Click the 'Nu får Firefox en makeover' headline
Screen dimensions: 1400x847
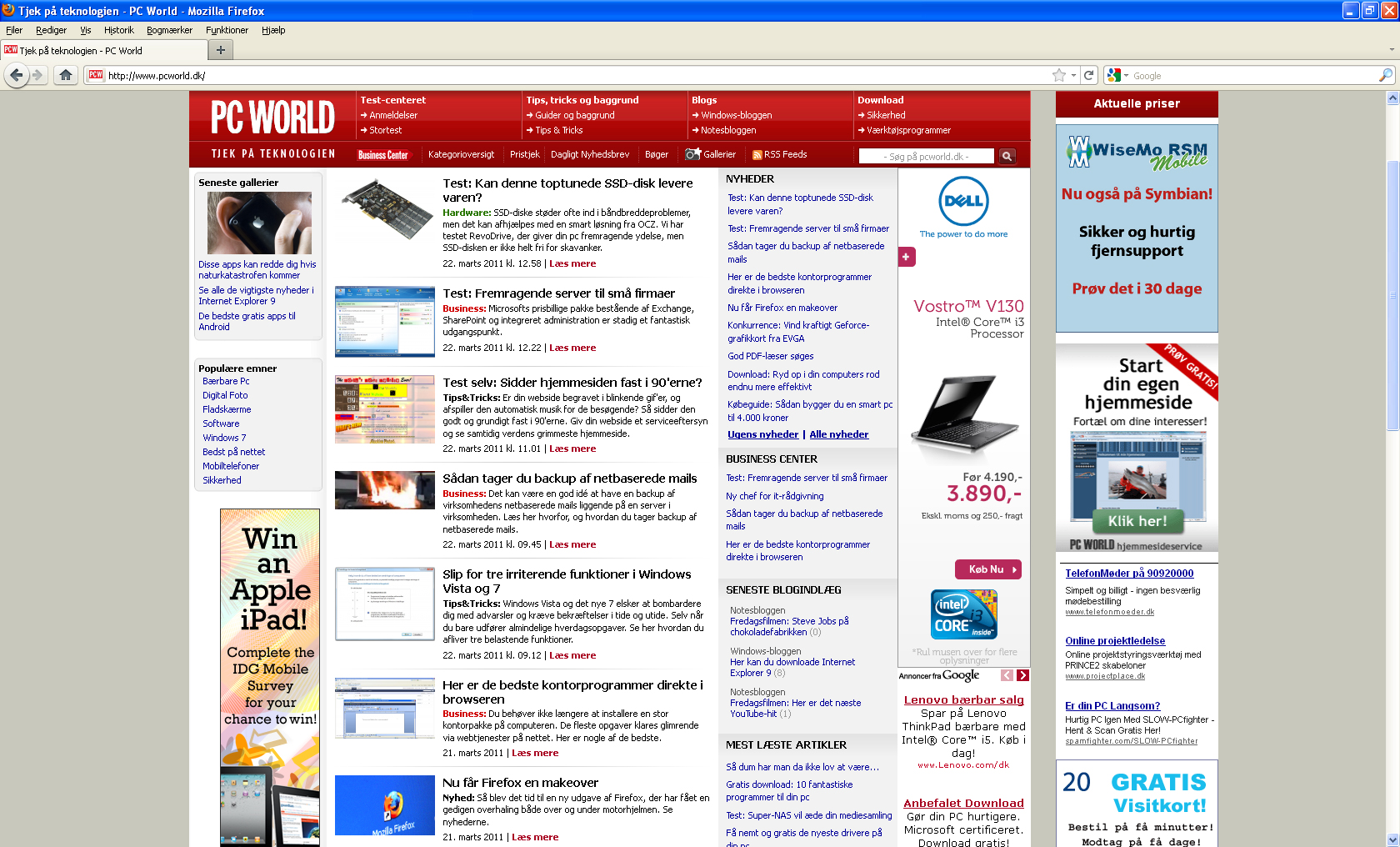click(520, 783)
